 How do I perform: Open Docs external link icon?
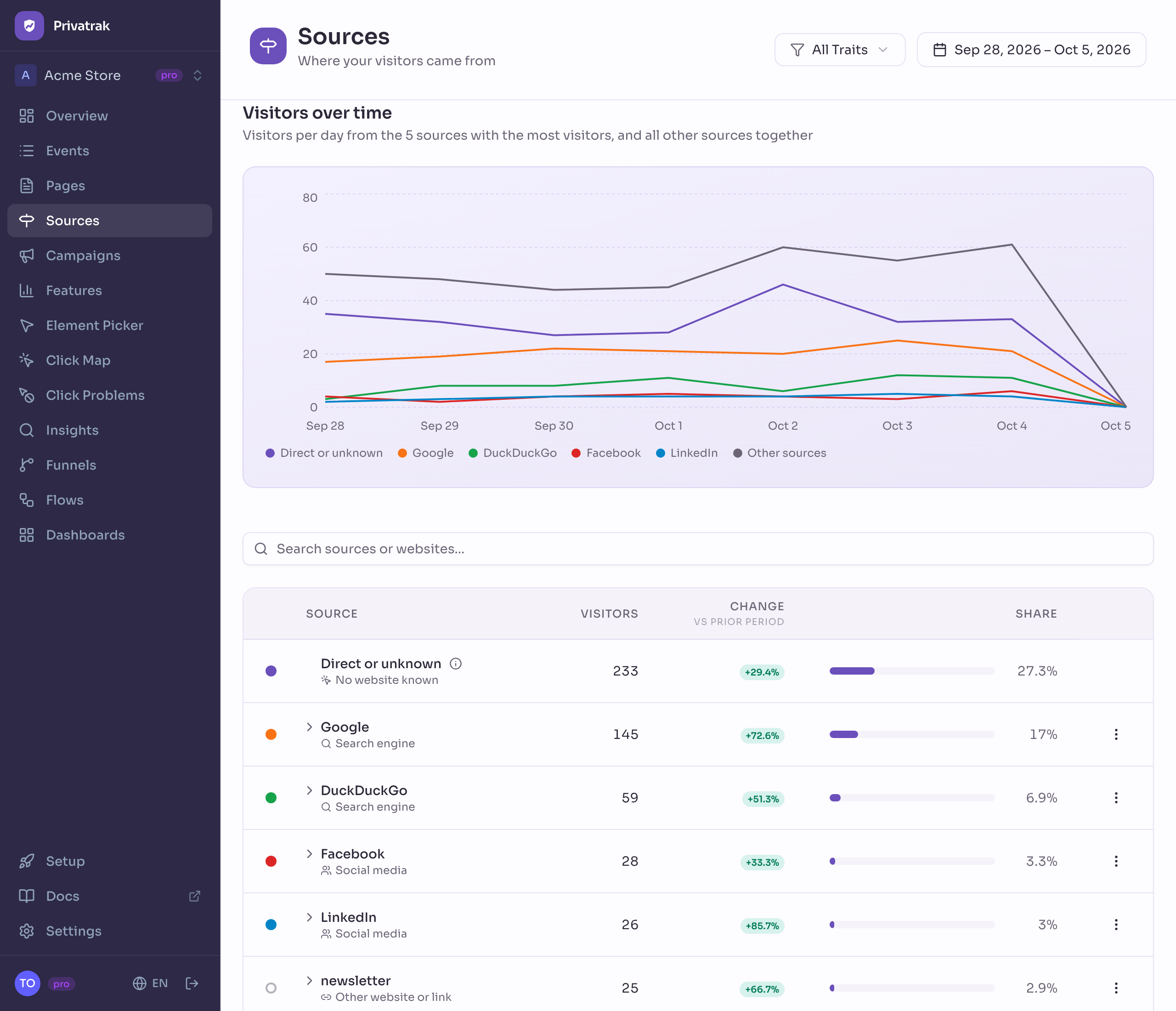click(x=195, y=896)
